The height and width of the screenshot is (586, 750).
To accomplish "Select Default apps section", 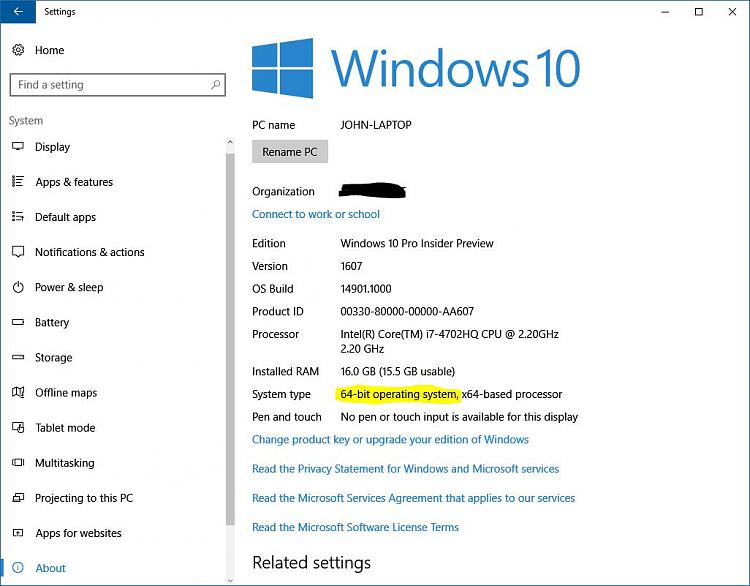I will point(65,217).
